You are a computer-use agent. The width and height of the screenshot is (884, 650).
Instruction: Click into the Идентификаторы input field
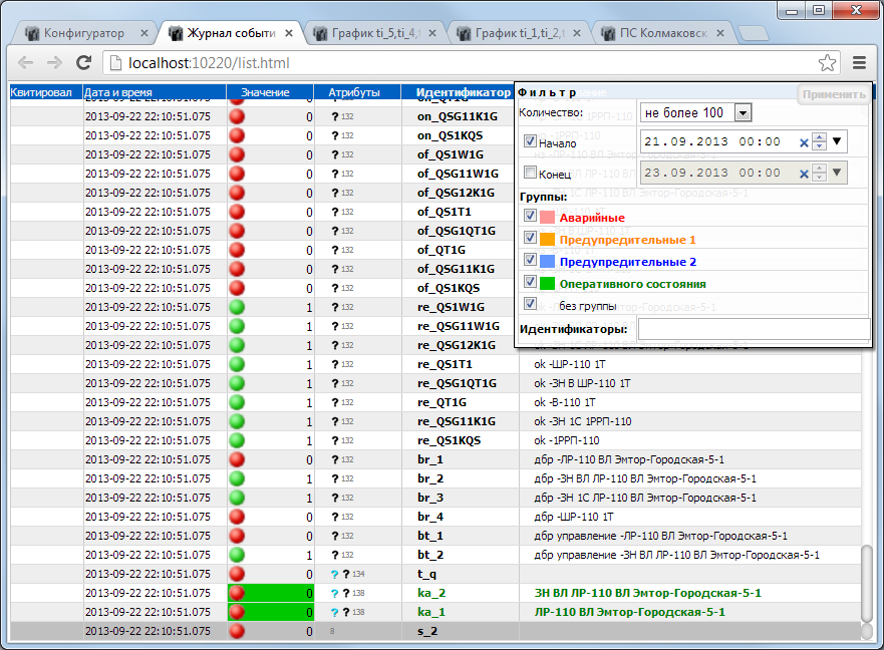[753, 329]
